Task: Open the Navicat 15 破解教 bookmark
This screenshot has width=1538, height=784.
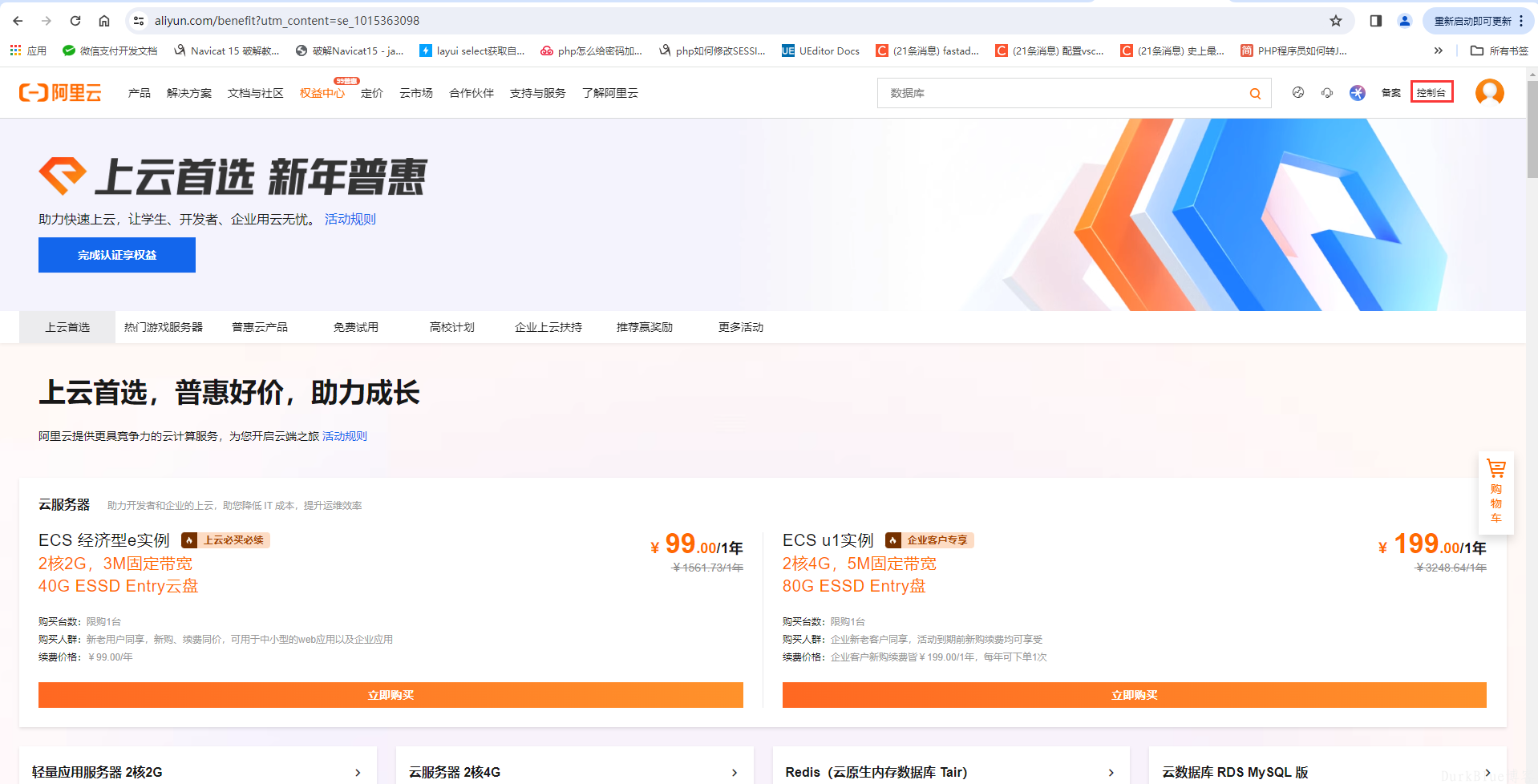Action: [226, 51]
